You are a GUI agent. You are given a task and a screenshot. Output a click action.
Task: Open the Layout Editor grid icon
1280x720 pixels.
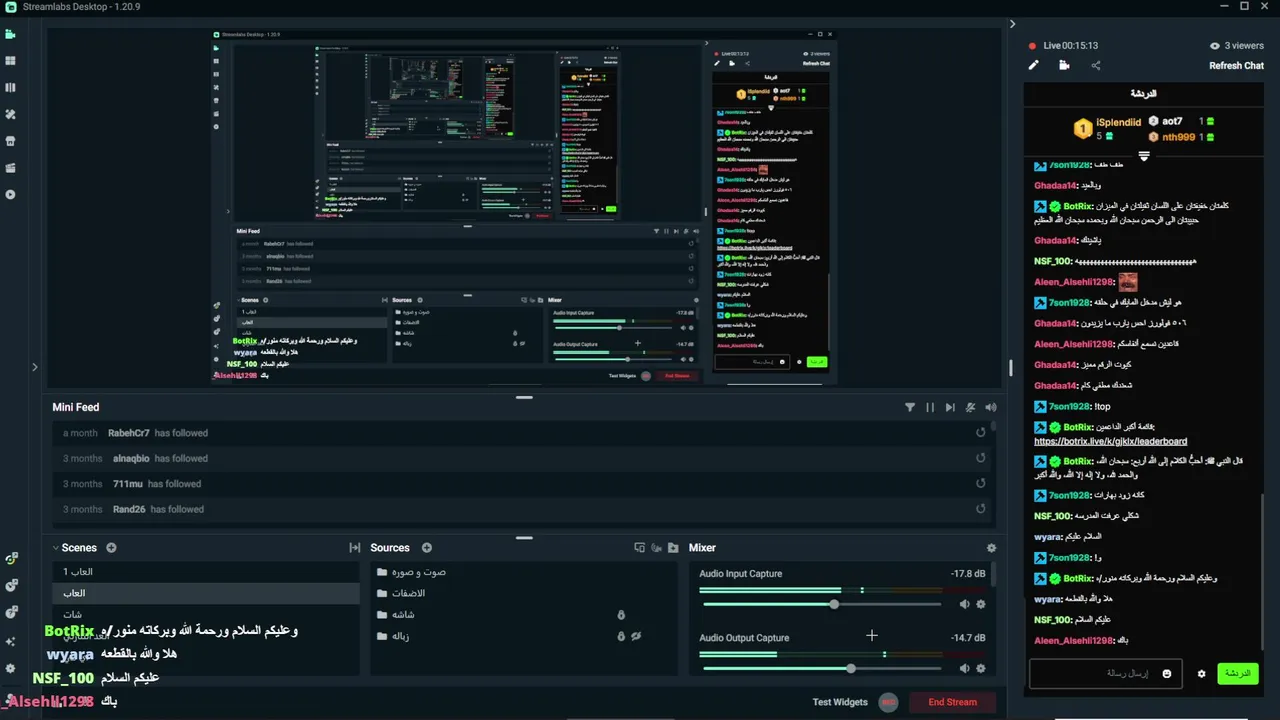pyautogui.click(x=11, y=61)
